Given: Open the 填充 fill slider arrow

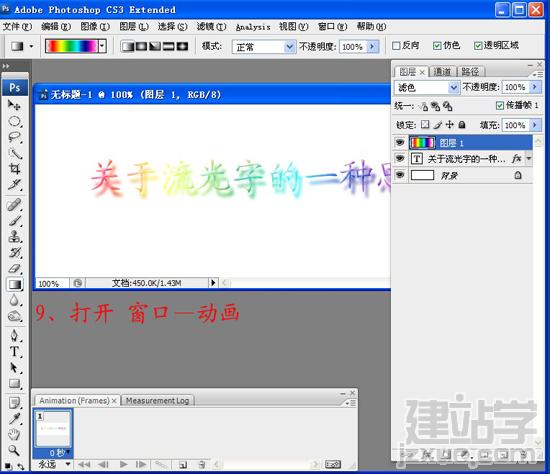Looking at the screenshot, I should click(x=535, y=125).
